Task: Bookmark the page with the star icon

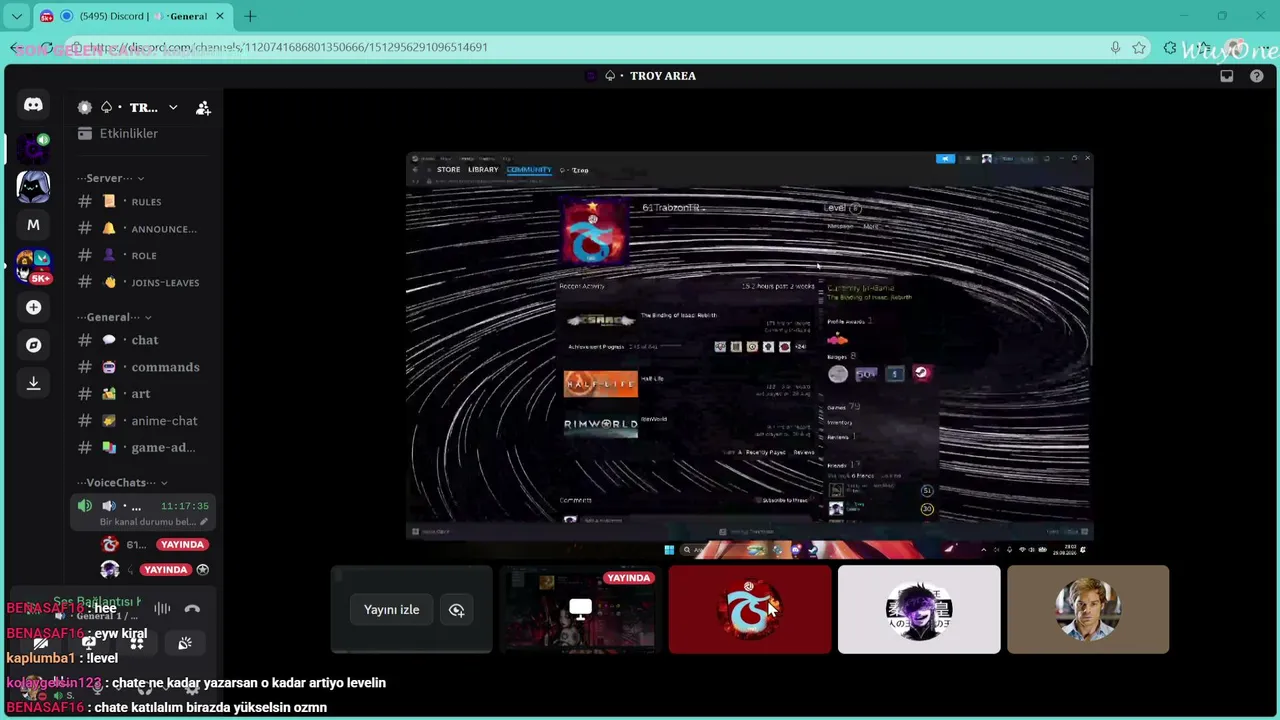Action: (1139, 48)
